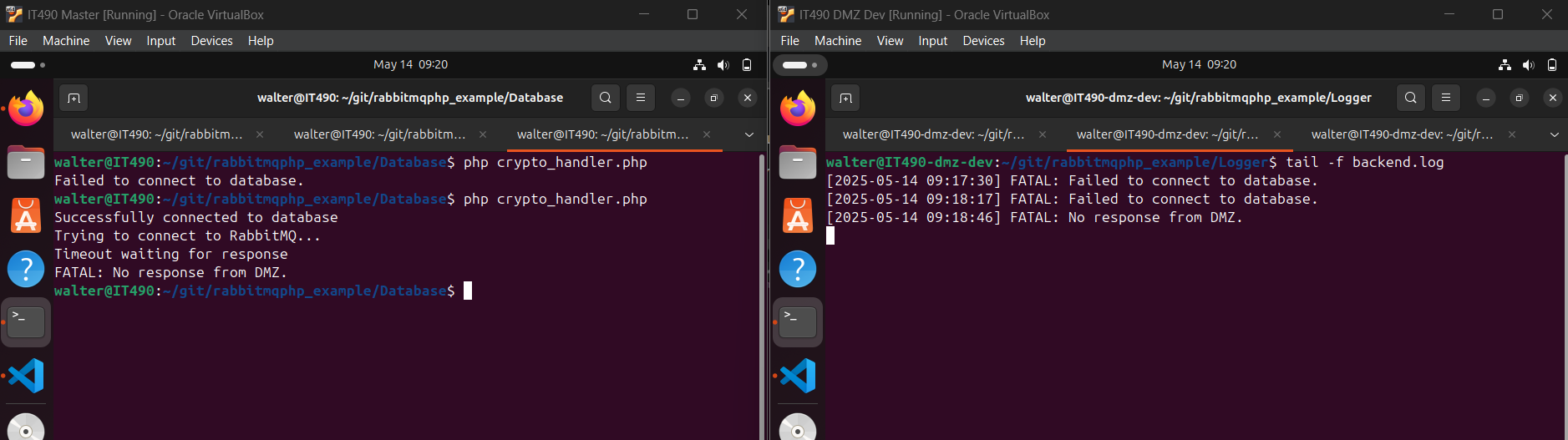Switch to first terminal tab in Master VM
1568x440 pixels.
pyautogui.click(x=157, y=134)
